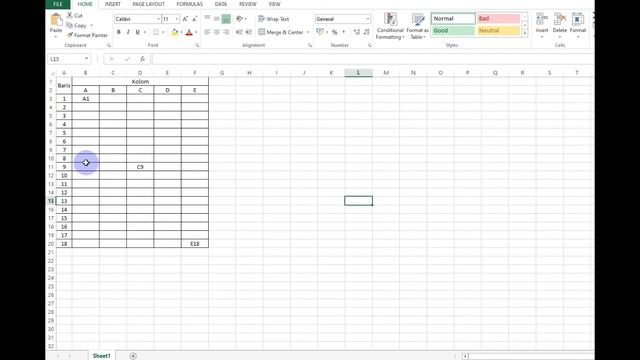
Task: Add a new sheet with plus icon
Action: [x=133, y=356]
